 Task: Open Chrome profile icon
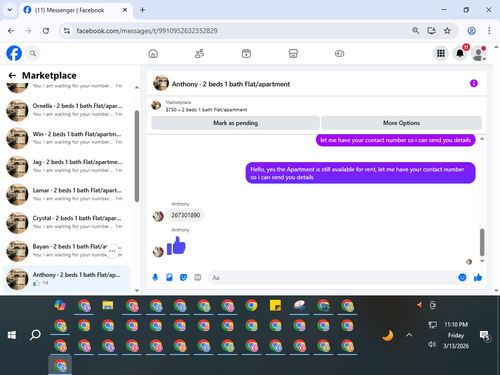coord(471,31)
